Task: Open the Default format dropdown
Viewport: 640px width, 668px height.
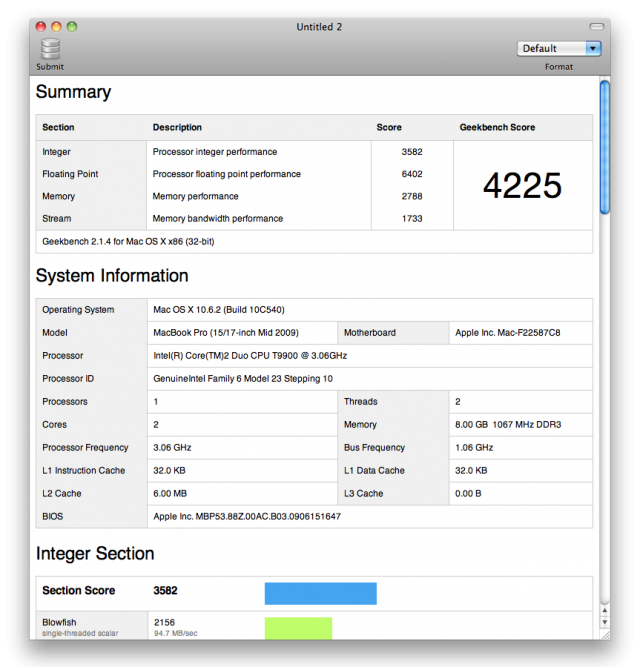Action: [559, 49]
